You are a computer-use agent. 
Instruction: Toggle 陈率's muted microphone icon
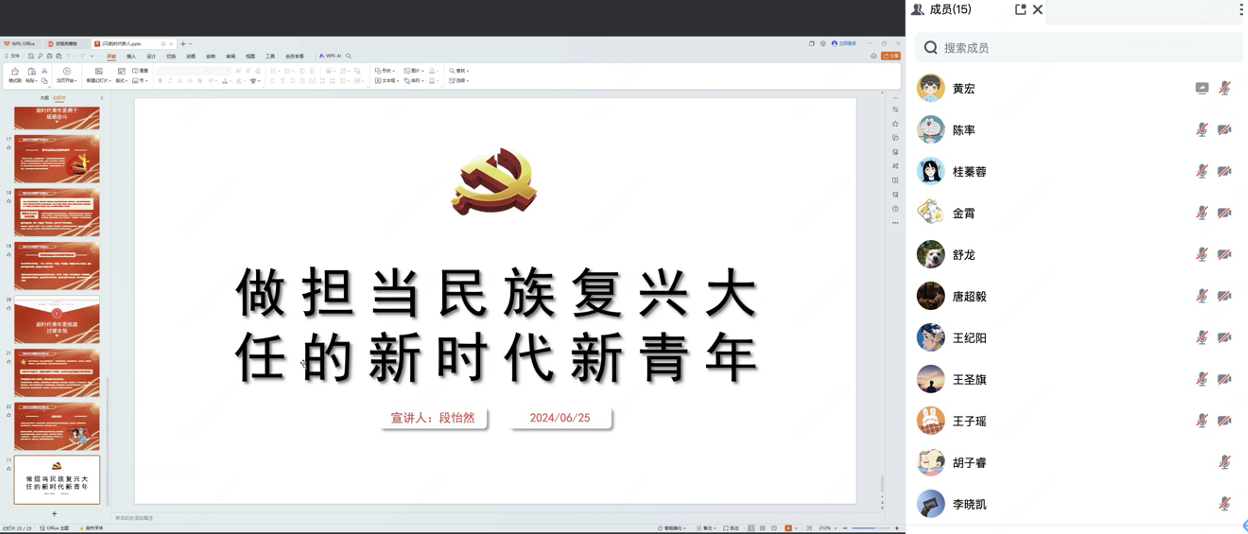[1202, 130]
